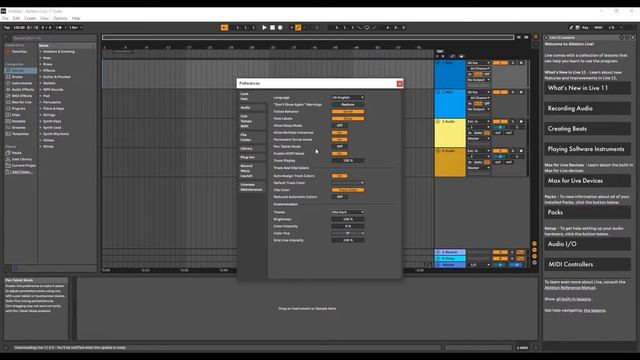The image size is (640, 360).
Task: Toggle Auto-Assign Track Colors switch
Action: (340, 176)
